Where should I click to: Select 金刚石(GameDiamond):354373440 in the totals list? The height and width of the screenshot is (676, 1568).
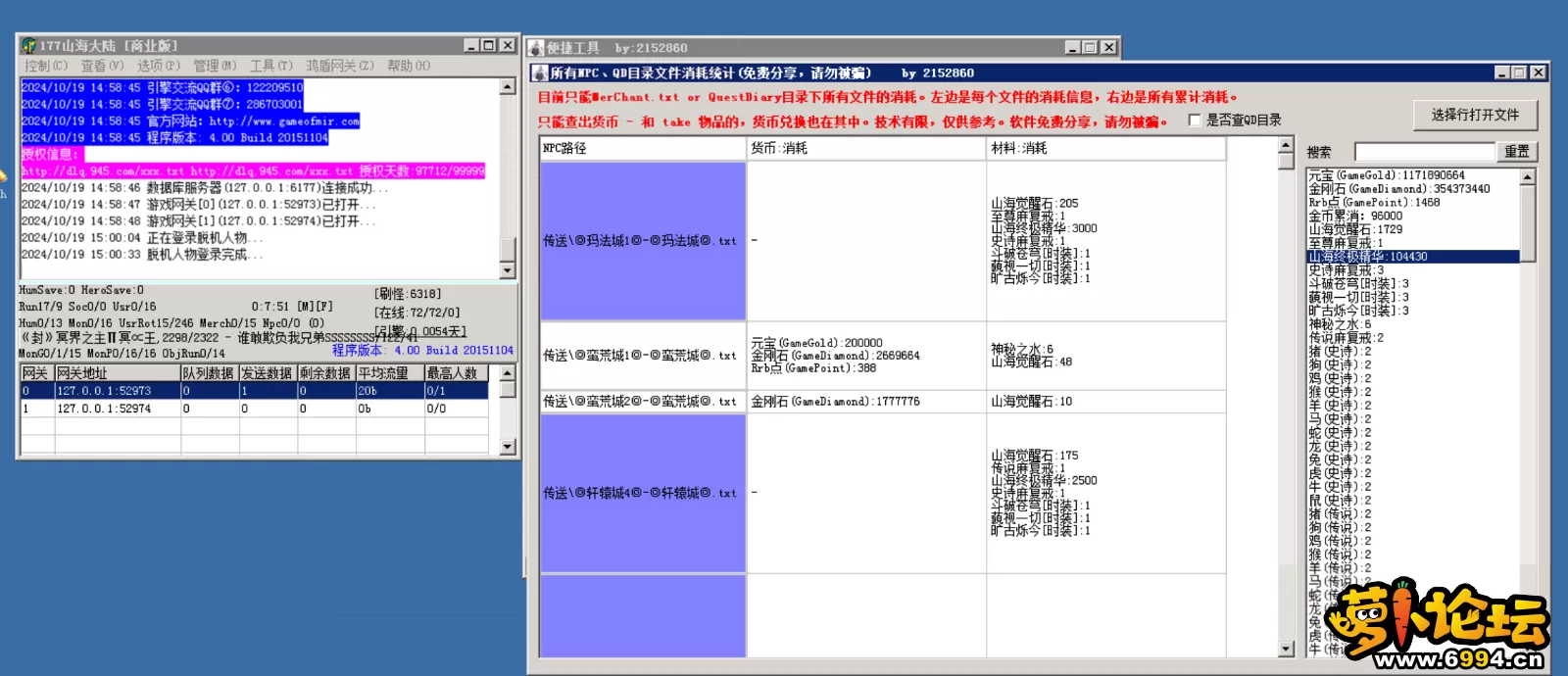(1413, 189)
